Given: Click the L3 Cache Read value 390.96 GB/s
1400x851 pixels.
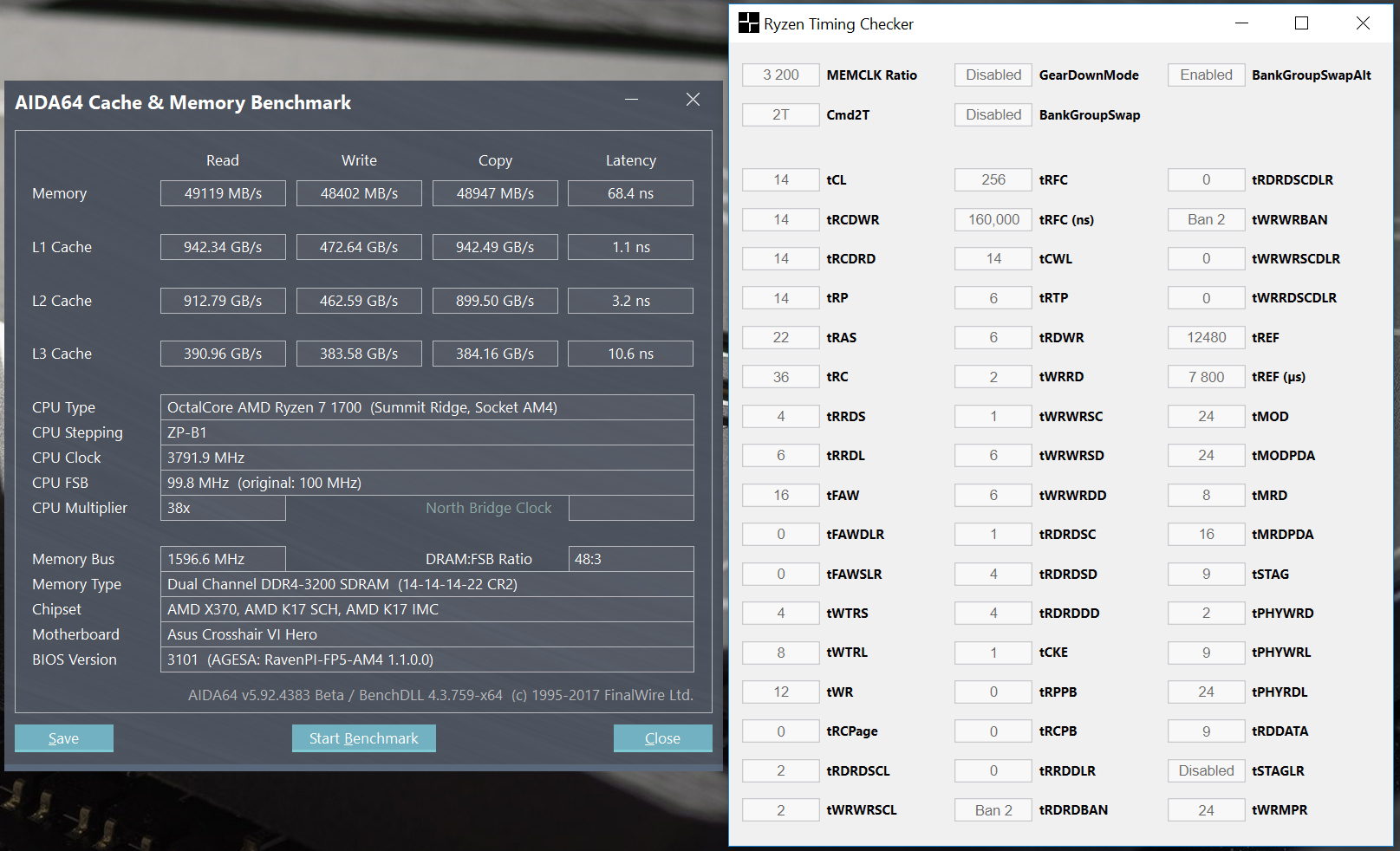Looking at the screenshot, I should [223, 354].
